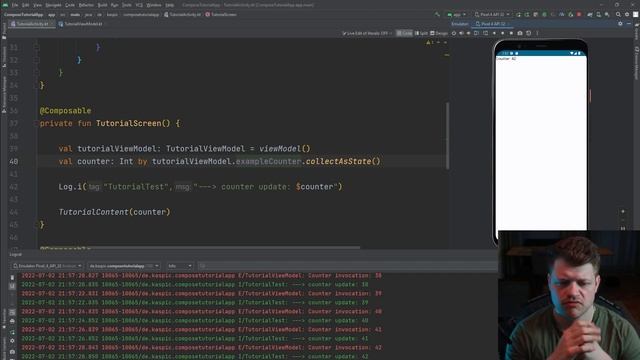This screenshot has width=640, height=360.
Task: Click the '@Composable' annotation on line 36
Action: point(65,111)
